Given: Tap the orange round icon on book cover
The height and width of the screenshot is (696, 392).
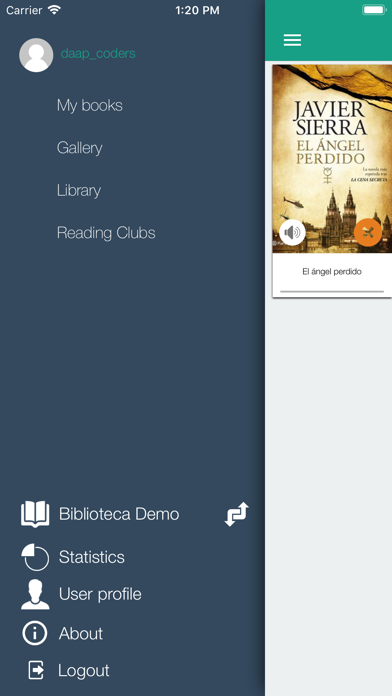Looking at the screenshot, I should [x=368, y=232].
